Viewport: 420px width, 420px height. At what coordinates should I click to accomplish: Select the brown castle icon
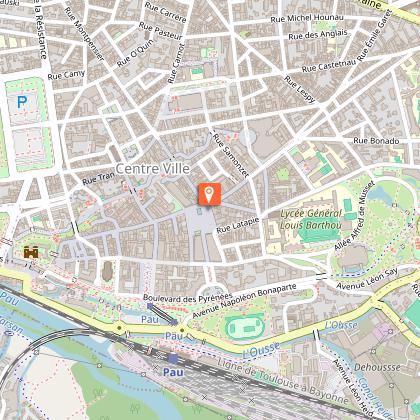point(31,252)
